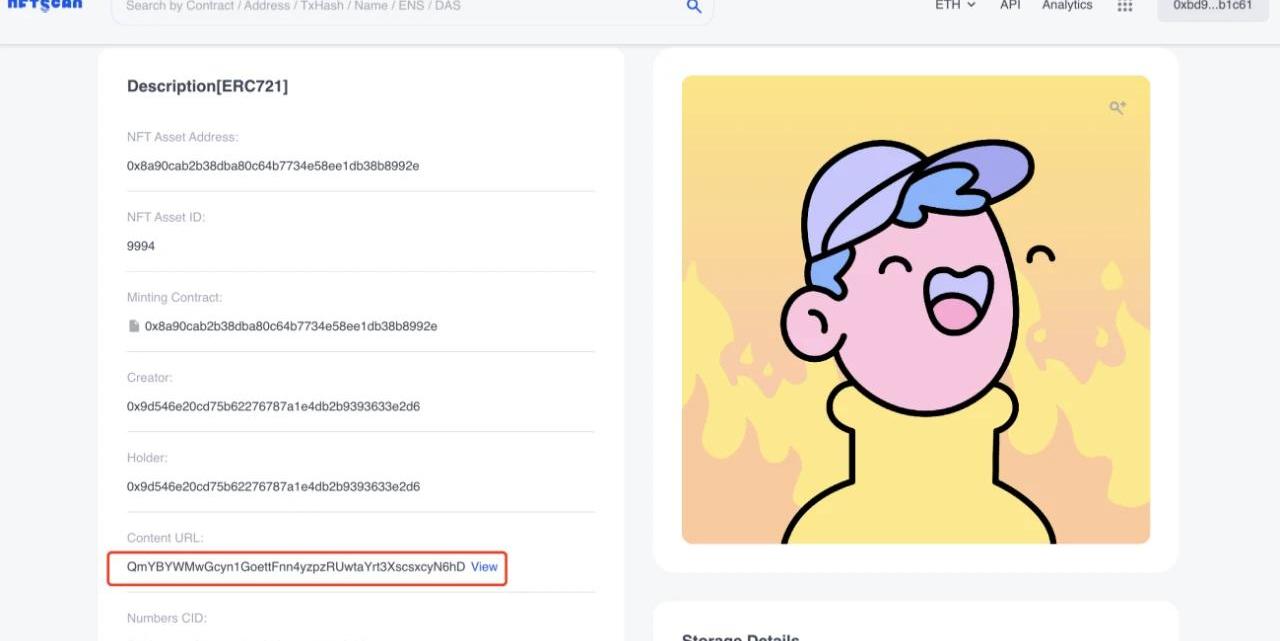Open the Creator address 0x9d546e20...
This screenshot has height=641, width=1280.
click(x=273, y=407)
